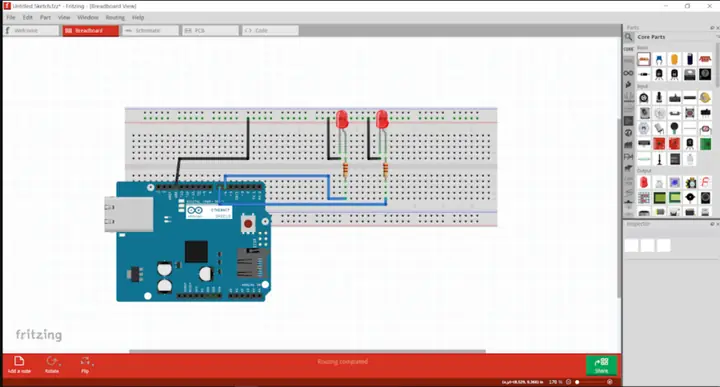This screenshot has width=720, height=387.
Task: Select the left resistor on breadboard
Action: [345, 169]
